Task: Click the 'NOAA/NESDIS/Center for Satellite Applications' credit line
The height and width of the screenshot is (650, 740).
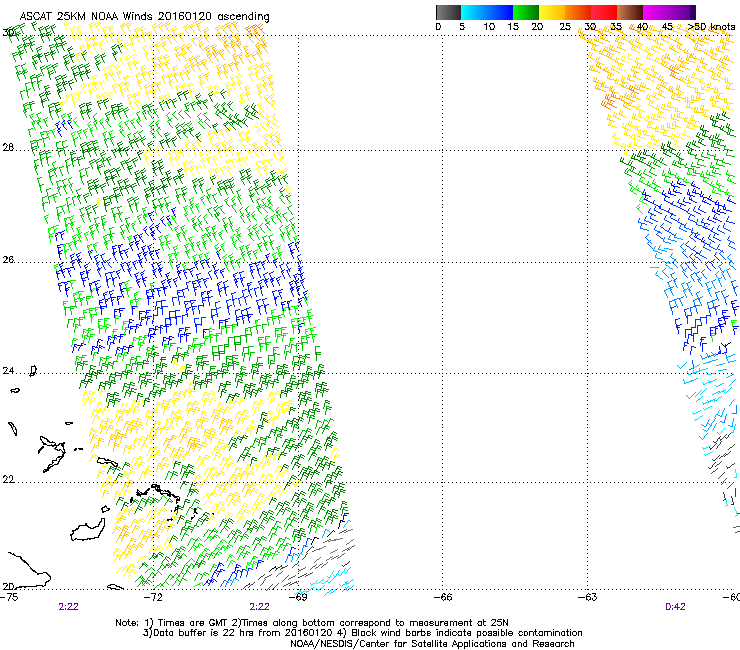Action: click(432, 644)
